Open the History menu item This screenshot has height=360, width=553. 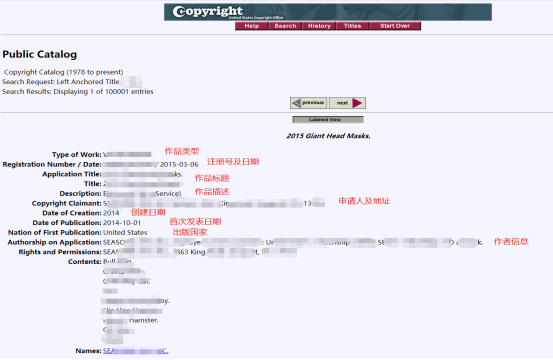(319, 26)
